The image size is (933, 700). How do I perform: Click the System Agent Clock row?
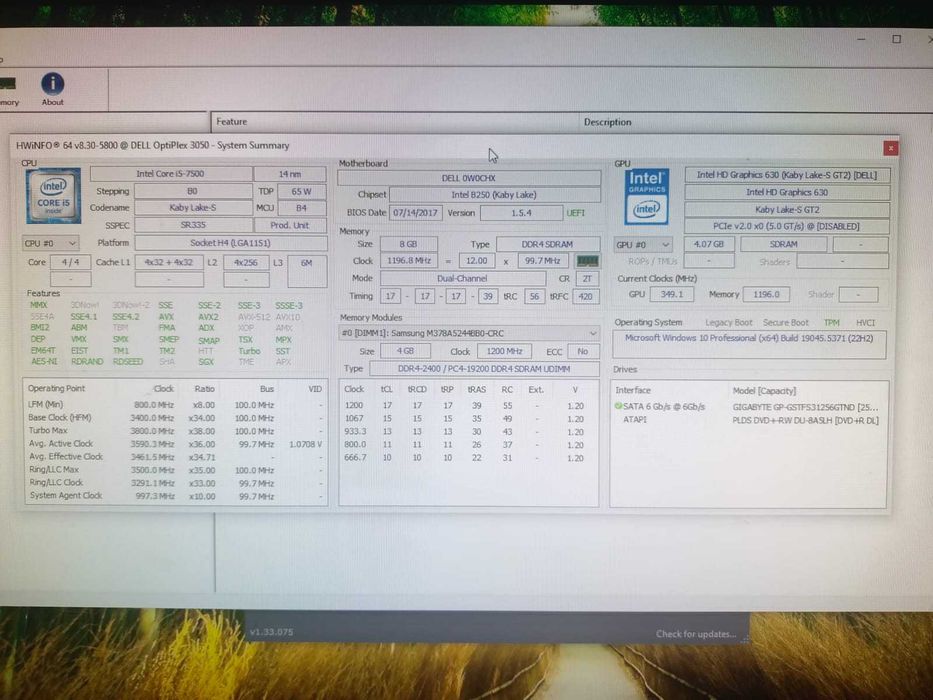176,496
